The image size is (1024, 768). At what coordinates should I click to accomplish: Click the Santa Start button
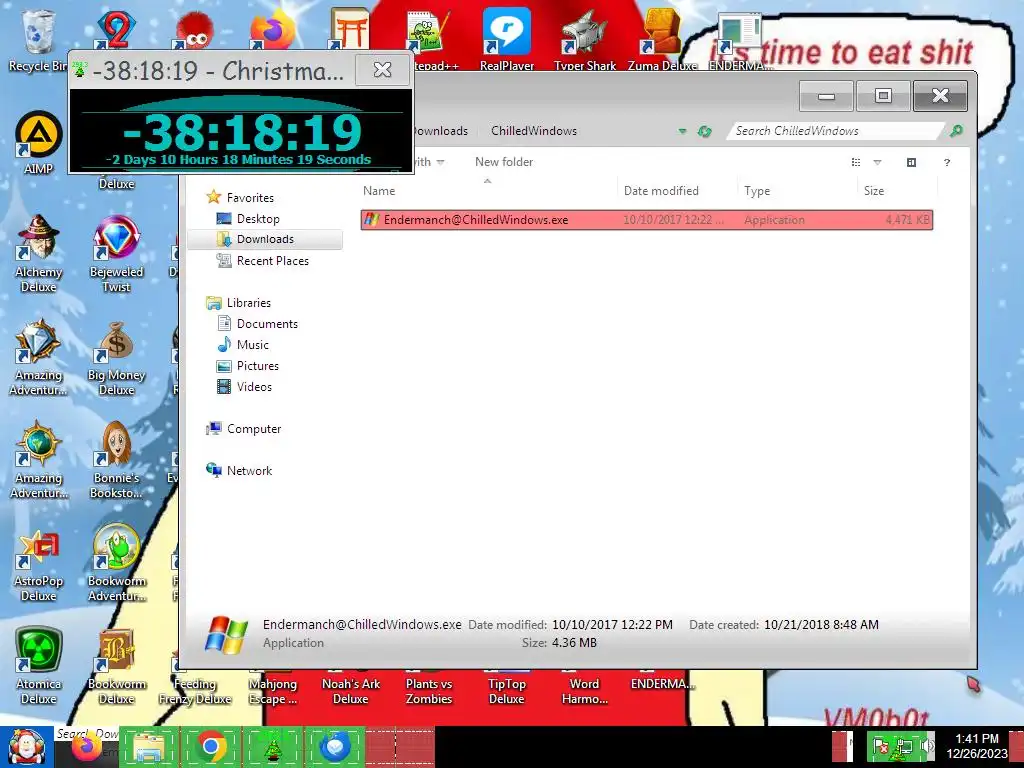click(26, 747)
